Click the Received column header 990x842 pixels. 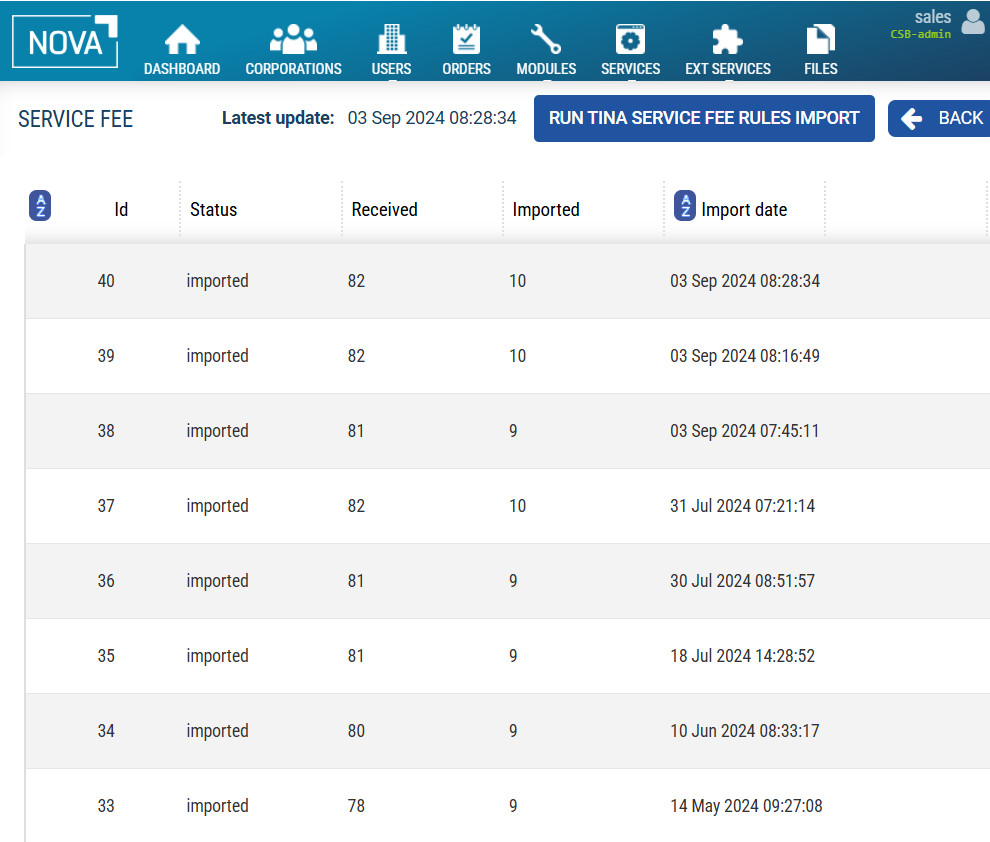(x=384, y=210)
